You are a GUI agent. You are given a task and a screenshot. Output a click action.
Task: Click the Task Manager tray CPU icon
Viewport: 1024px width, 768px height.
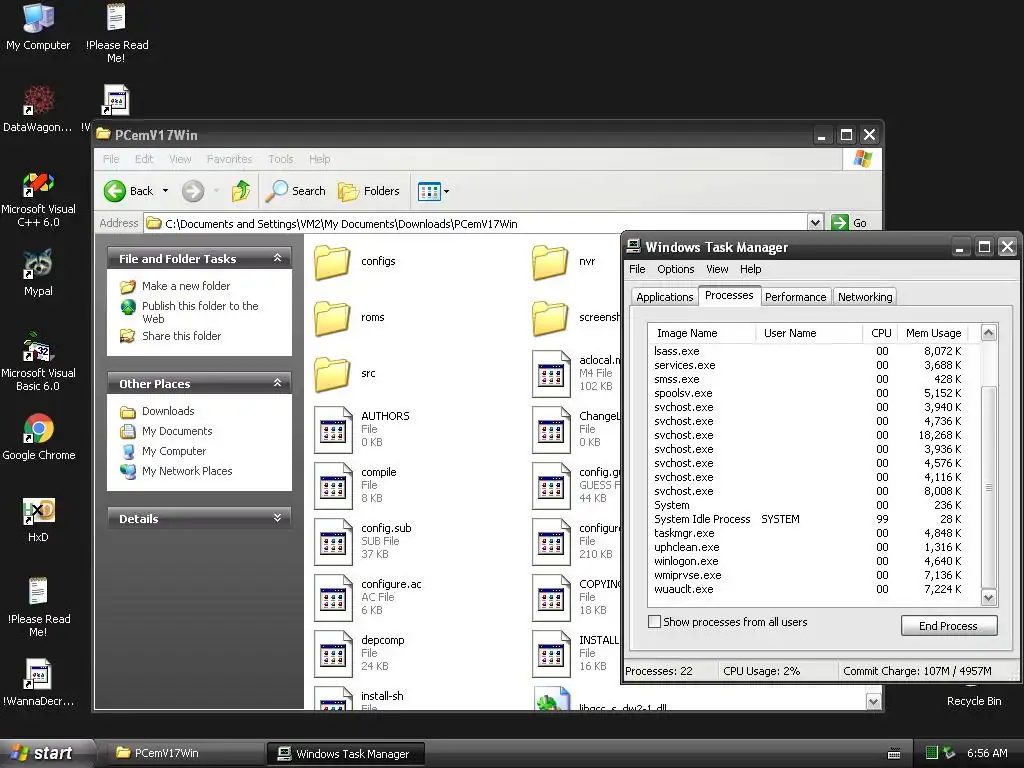pyautogui.click(x=932, y=753)
